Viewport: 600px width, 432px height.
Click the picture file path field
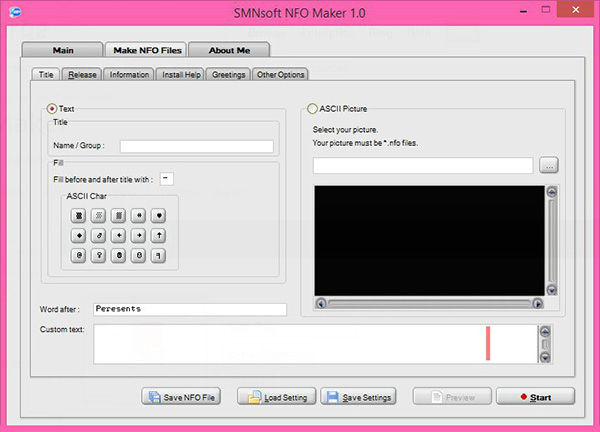(x=423, y=165)
